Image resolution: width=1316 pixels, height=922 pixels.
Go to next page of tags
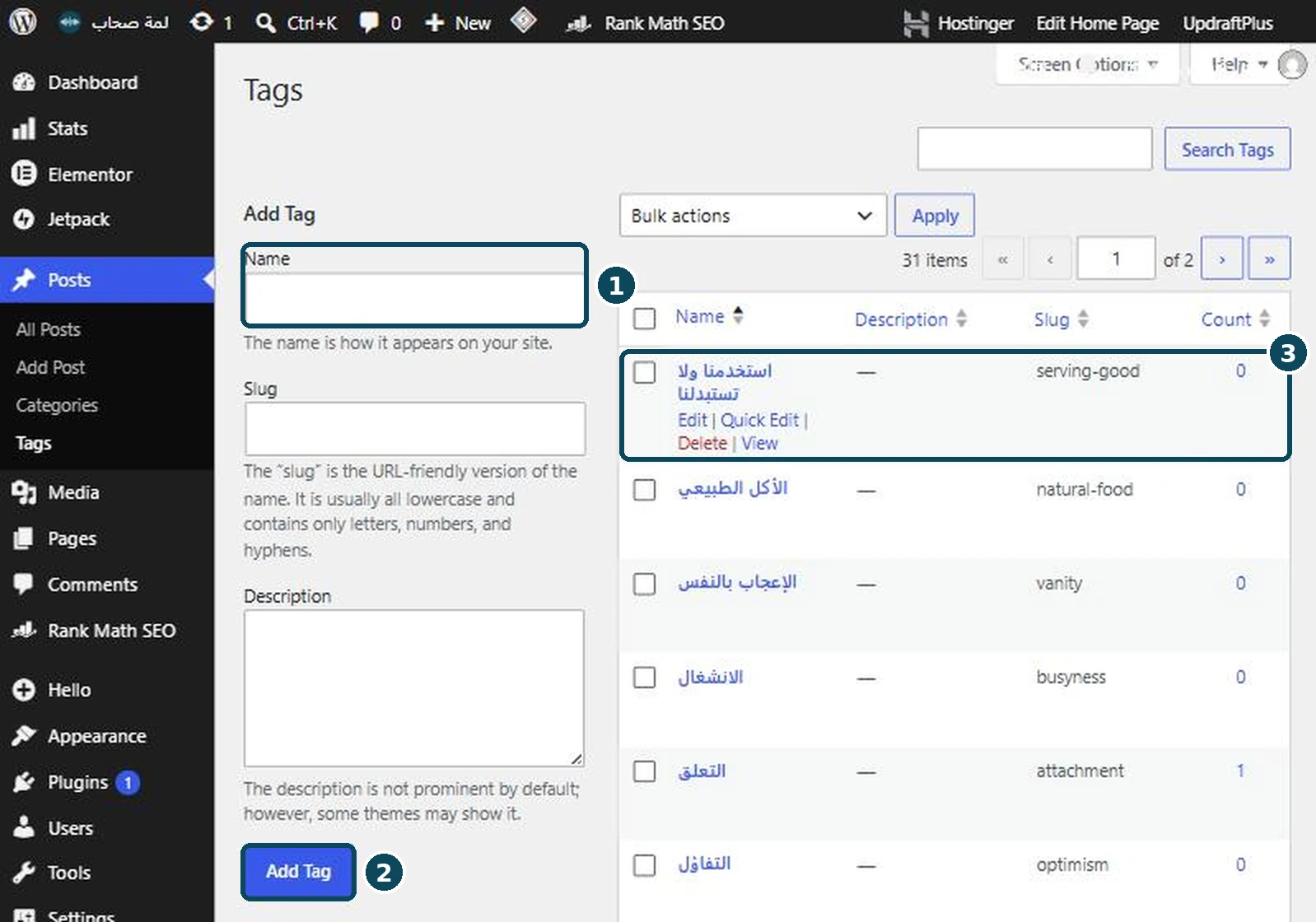[1222, 258]
